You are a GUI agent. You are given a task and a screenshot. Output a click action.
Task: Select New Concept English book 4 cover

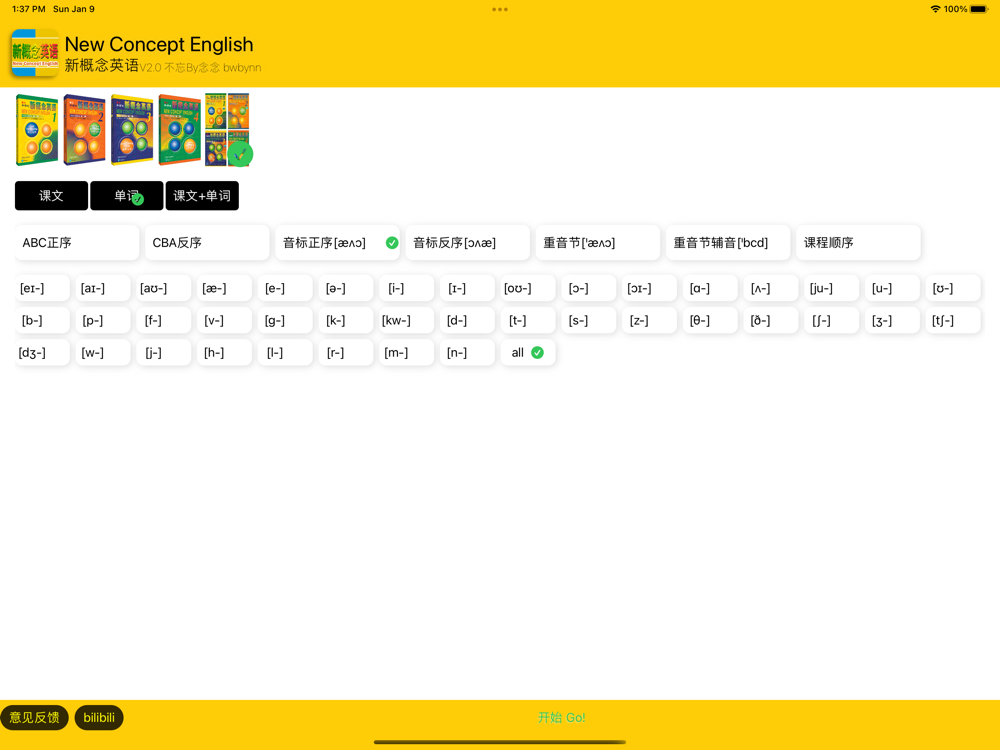[x=180, y=129]
